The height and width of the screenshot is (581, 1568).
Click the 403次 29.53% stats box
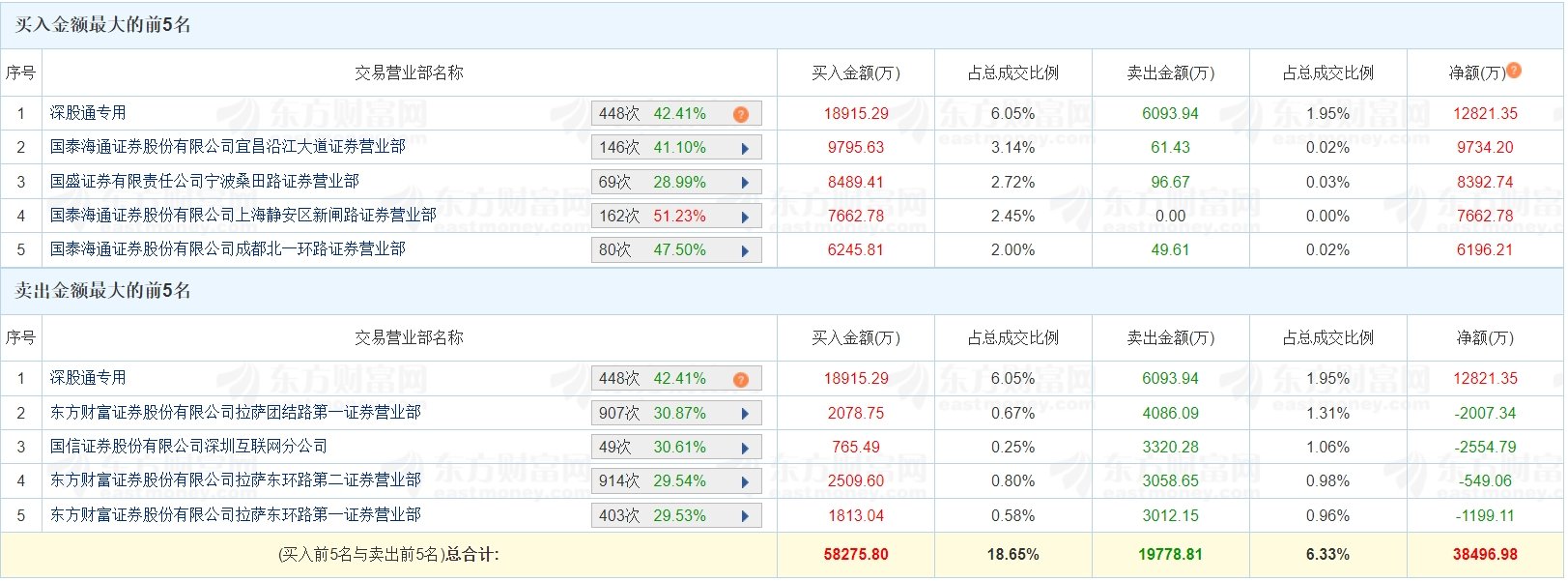point(676,515)
